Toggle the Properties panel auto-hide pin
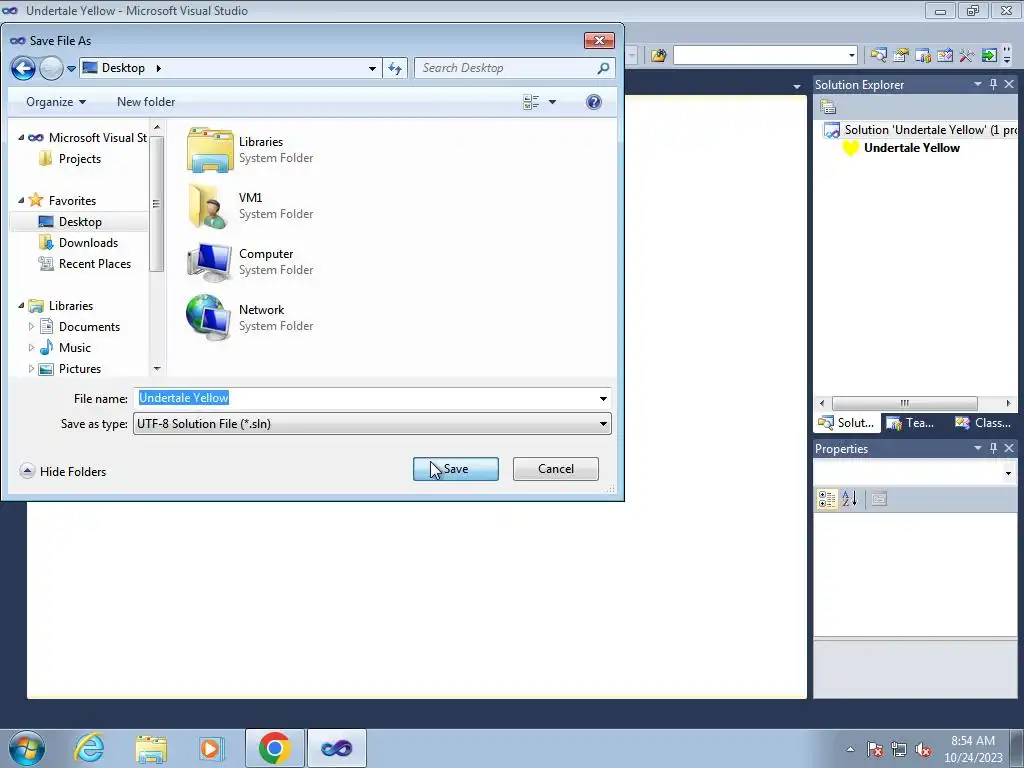1024x768 pixels. [x=993, y=448]
